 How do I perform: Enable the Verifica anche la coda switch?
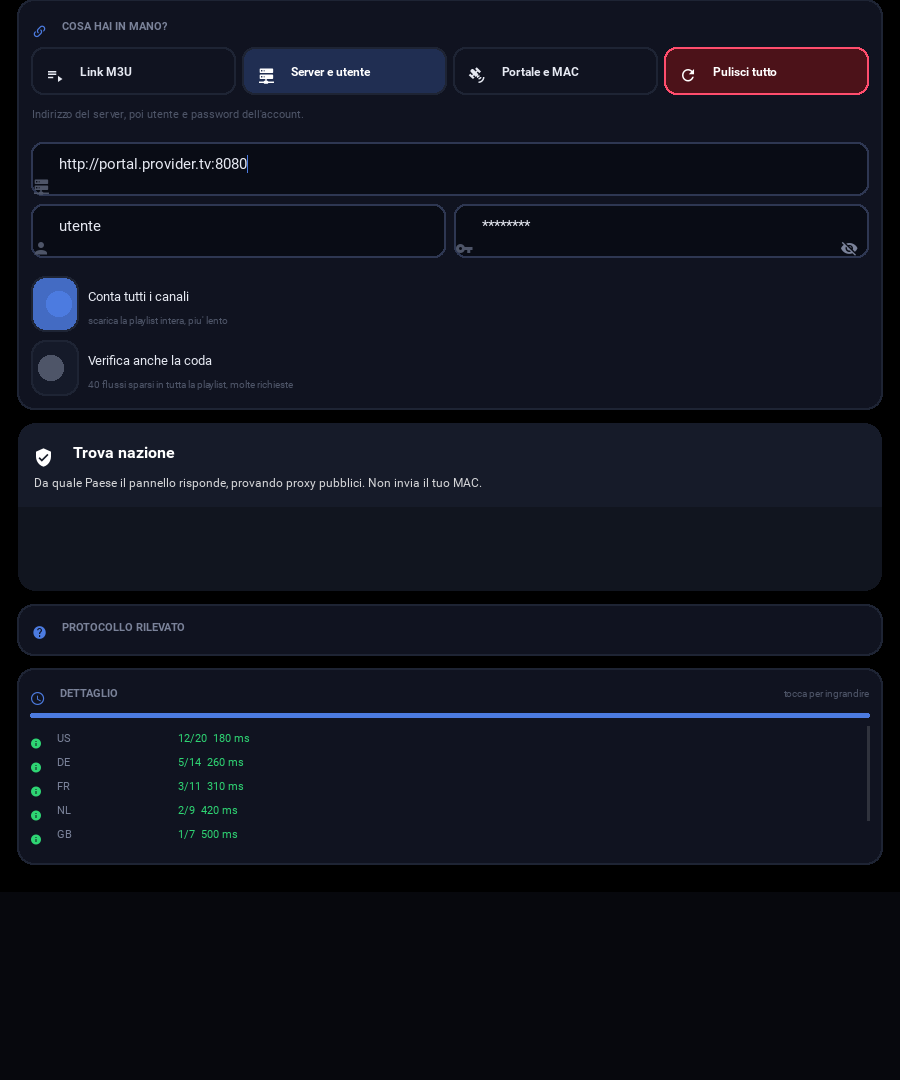coord(55,368)
